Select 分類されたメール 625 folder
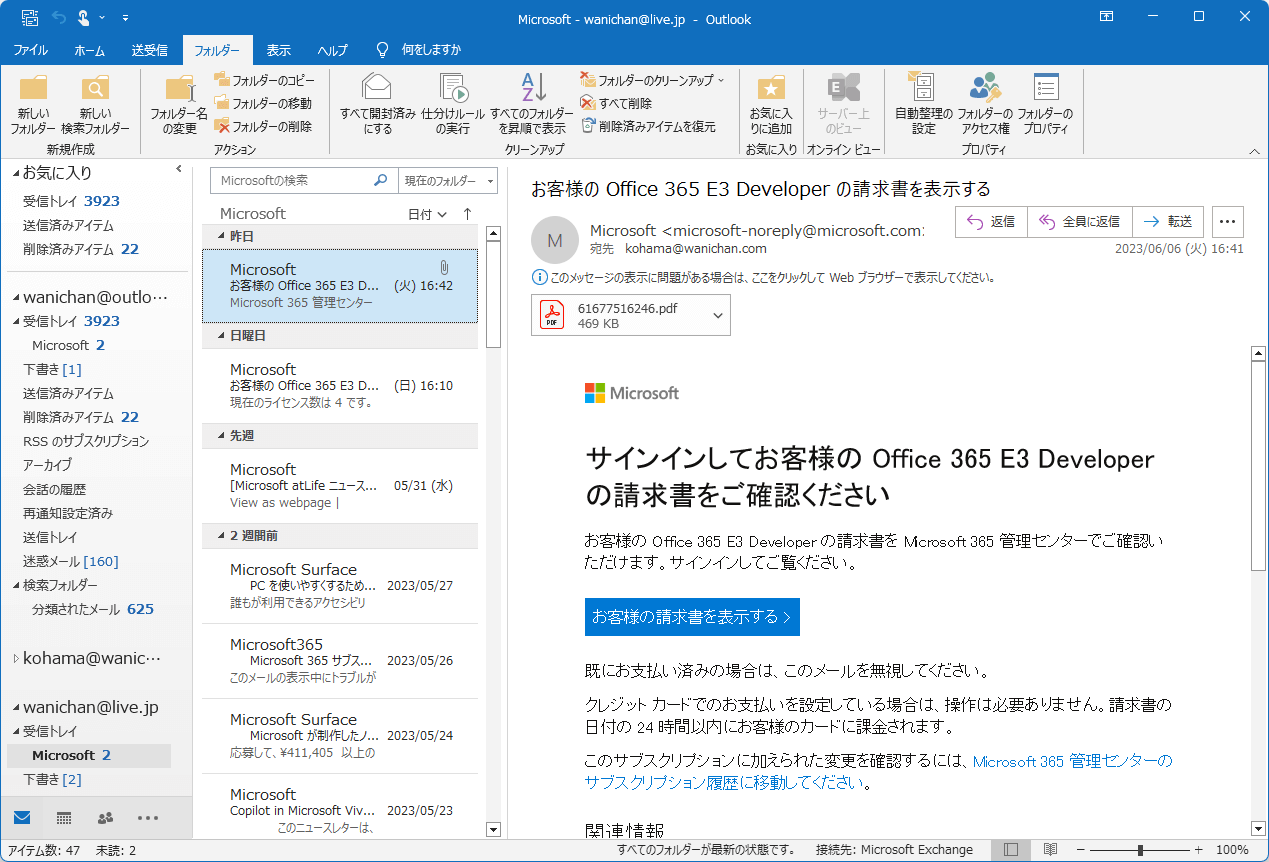Screen dimensions: 1269x862 coord(93,609)
